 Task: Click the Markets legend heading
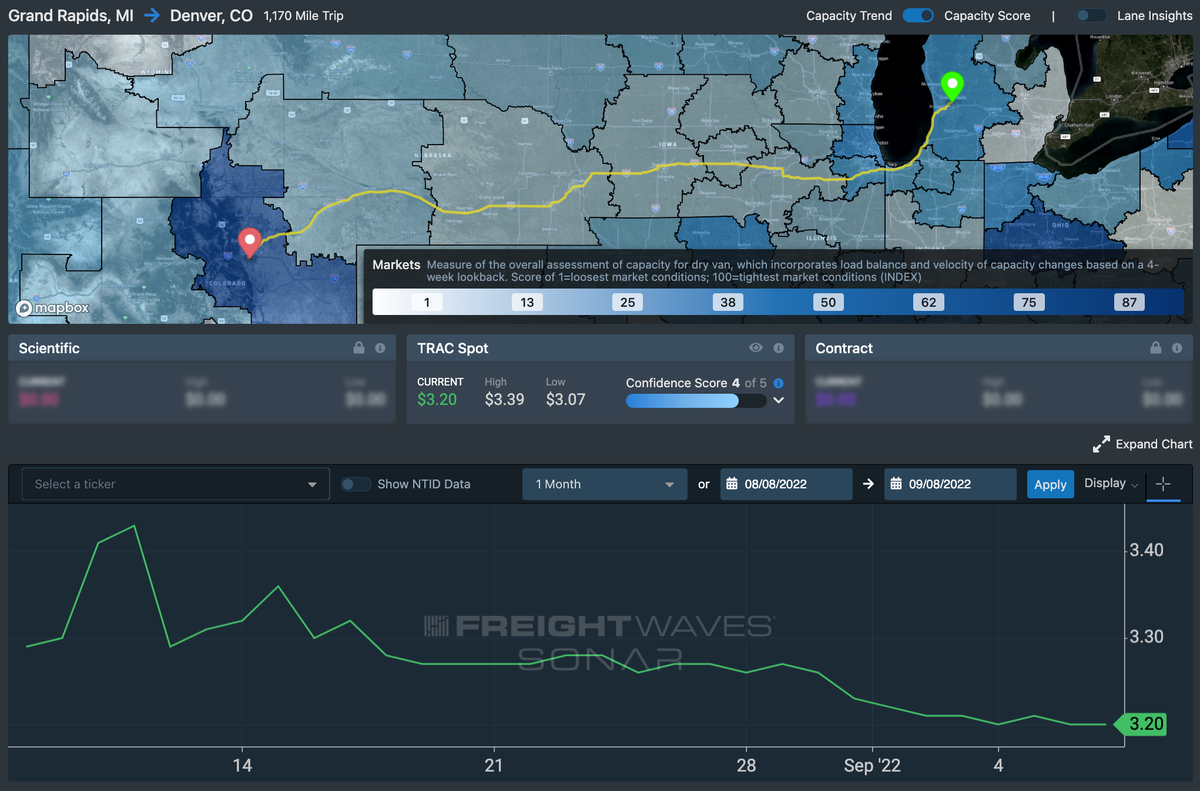click(x=396, y=265)
